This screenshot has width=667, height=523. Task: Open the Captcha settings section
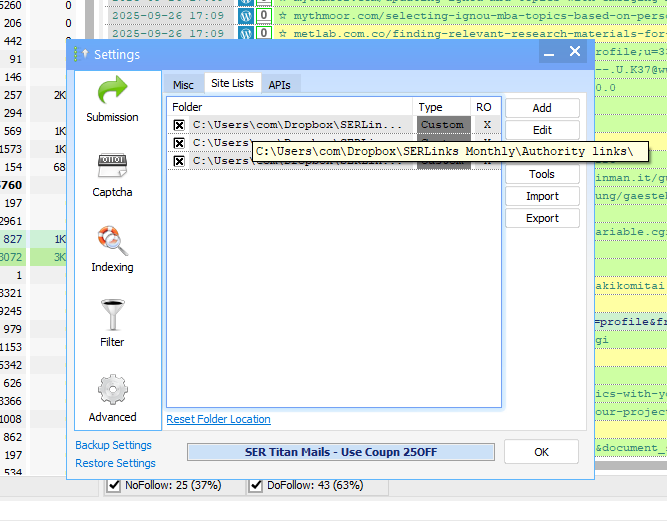(x=112, y=174)
